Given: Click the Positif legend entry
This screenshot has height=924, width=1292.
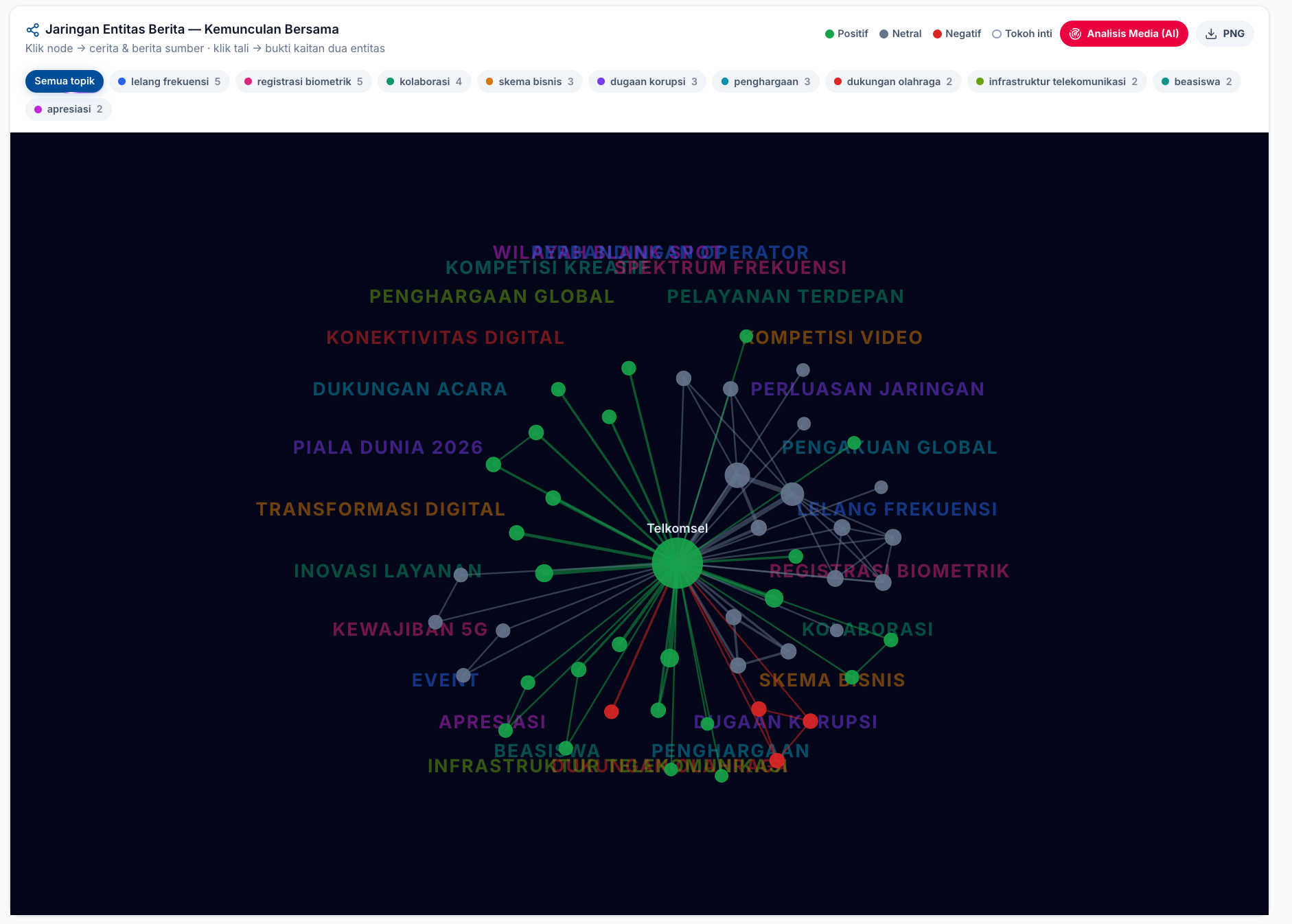Looking at the screenshot, I should 846,34.
